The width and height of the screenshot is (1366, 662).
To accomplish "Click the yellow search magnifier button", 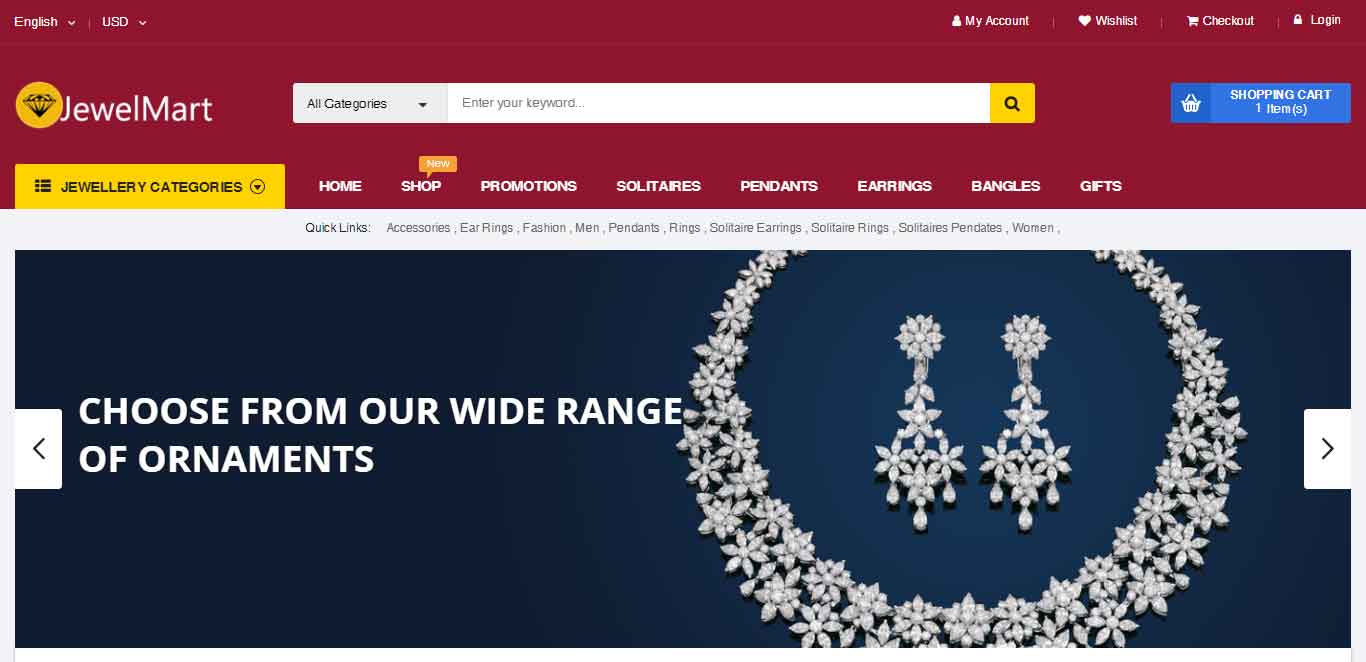I will [x=1012, y=103].
